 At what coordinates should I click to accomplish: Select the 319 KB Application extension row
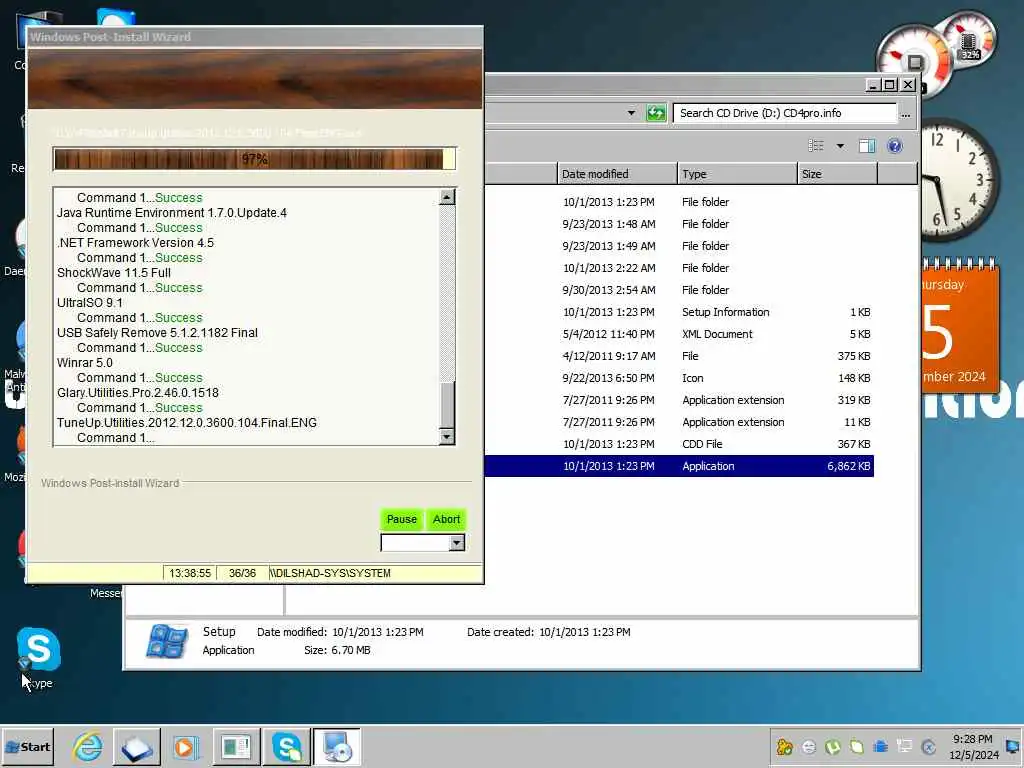[679, 400]
